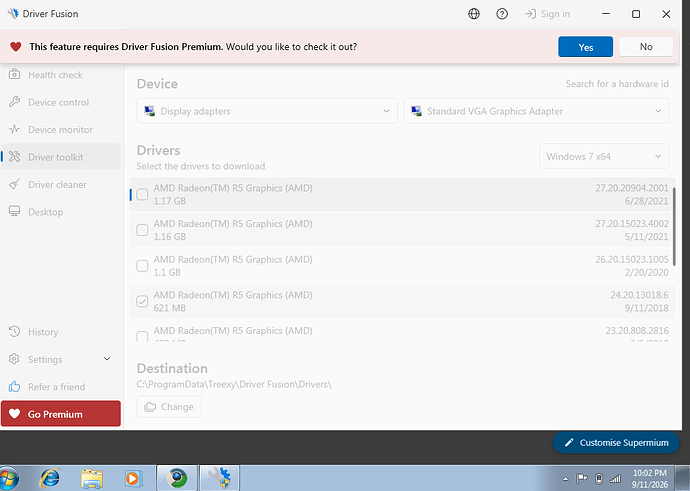
Task: Open the Windows Start orb
Action: (9, 479)
